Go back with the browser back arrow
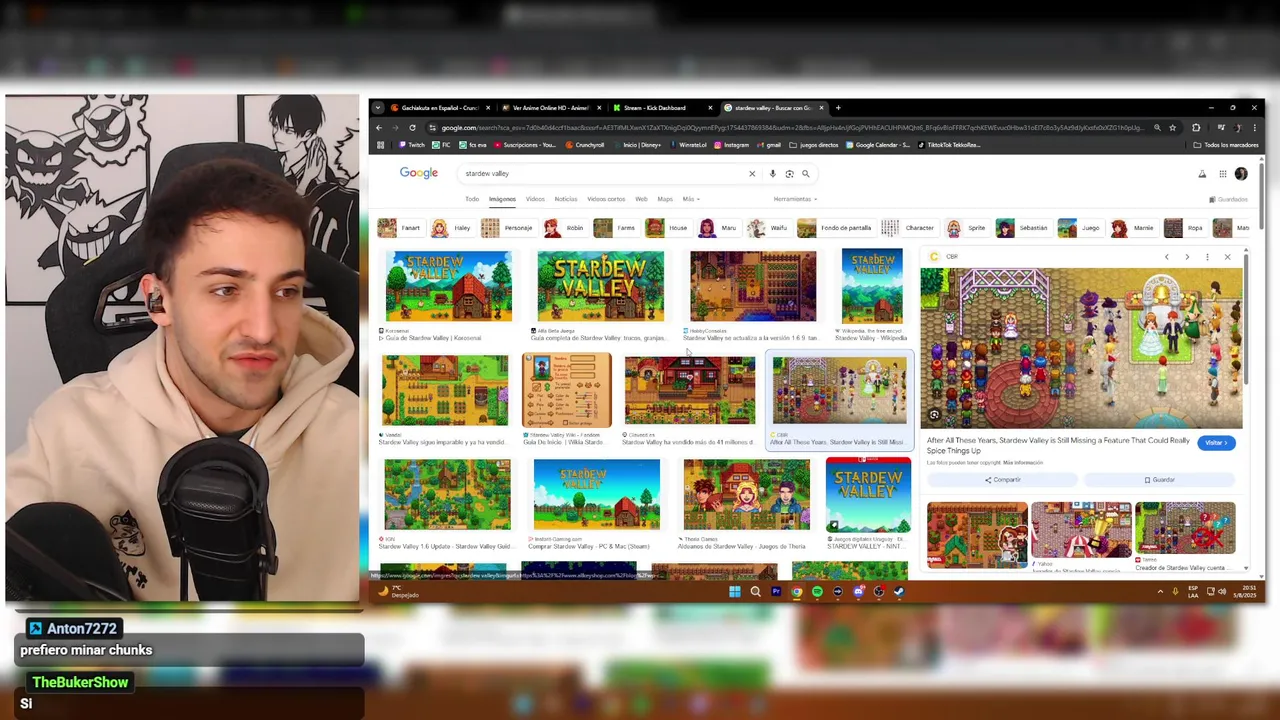 [379, 128]
